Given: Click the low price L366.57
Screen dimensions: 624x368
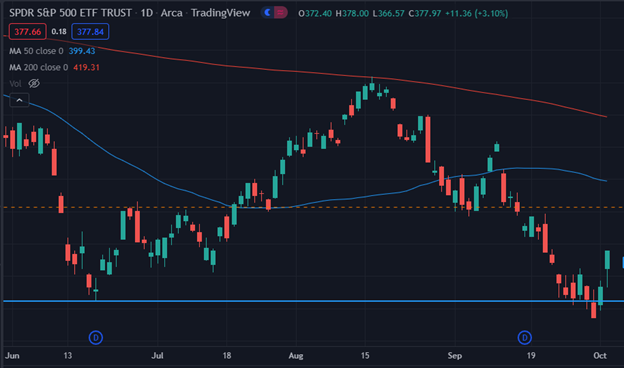Looking at the screenshot, I should [388, 14].
